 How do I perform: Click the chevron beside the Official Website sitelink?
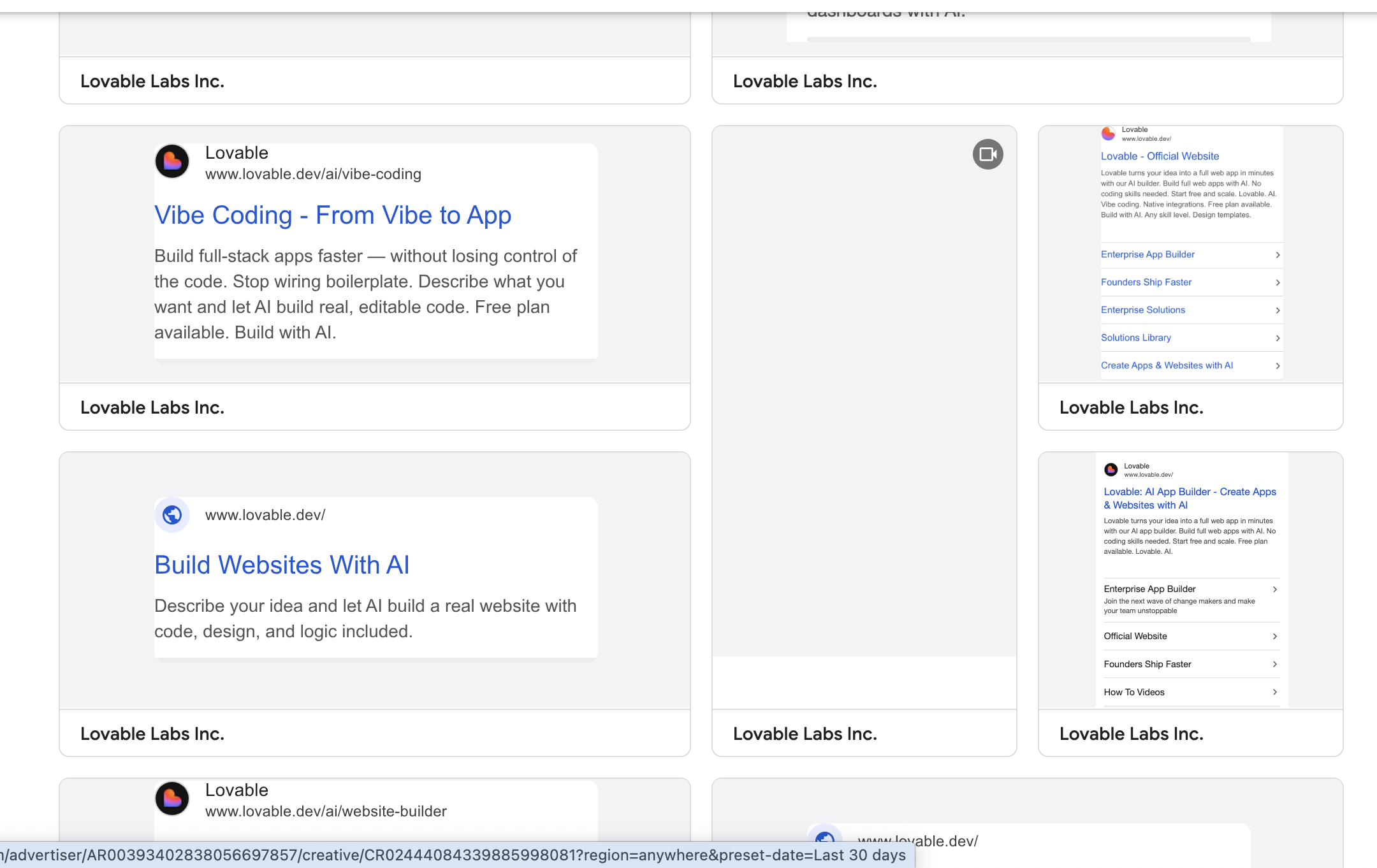(1275, 637)
